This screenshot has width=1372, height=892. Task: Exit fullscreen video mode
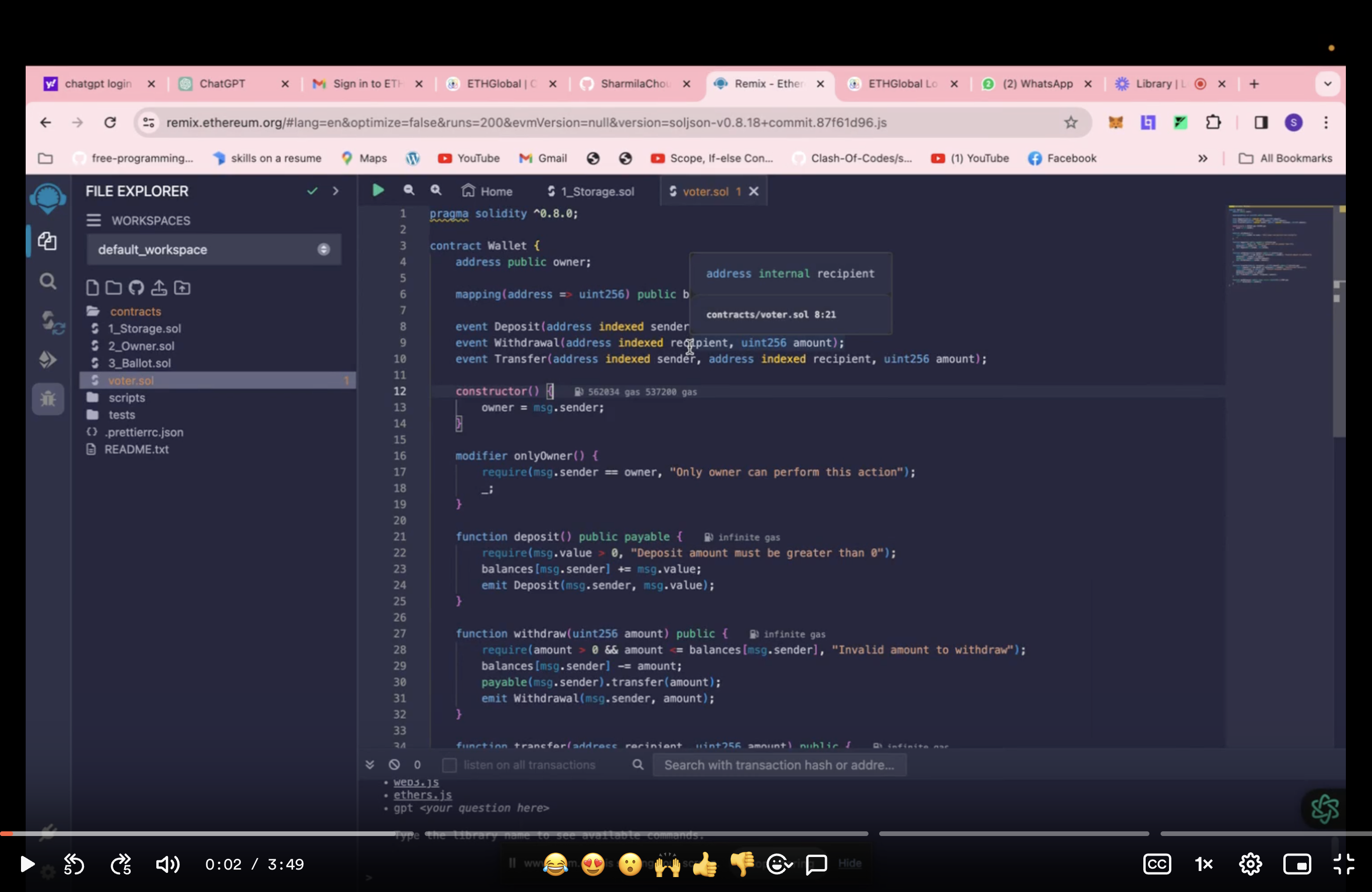coord(1344,864)
